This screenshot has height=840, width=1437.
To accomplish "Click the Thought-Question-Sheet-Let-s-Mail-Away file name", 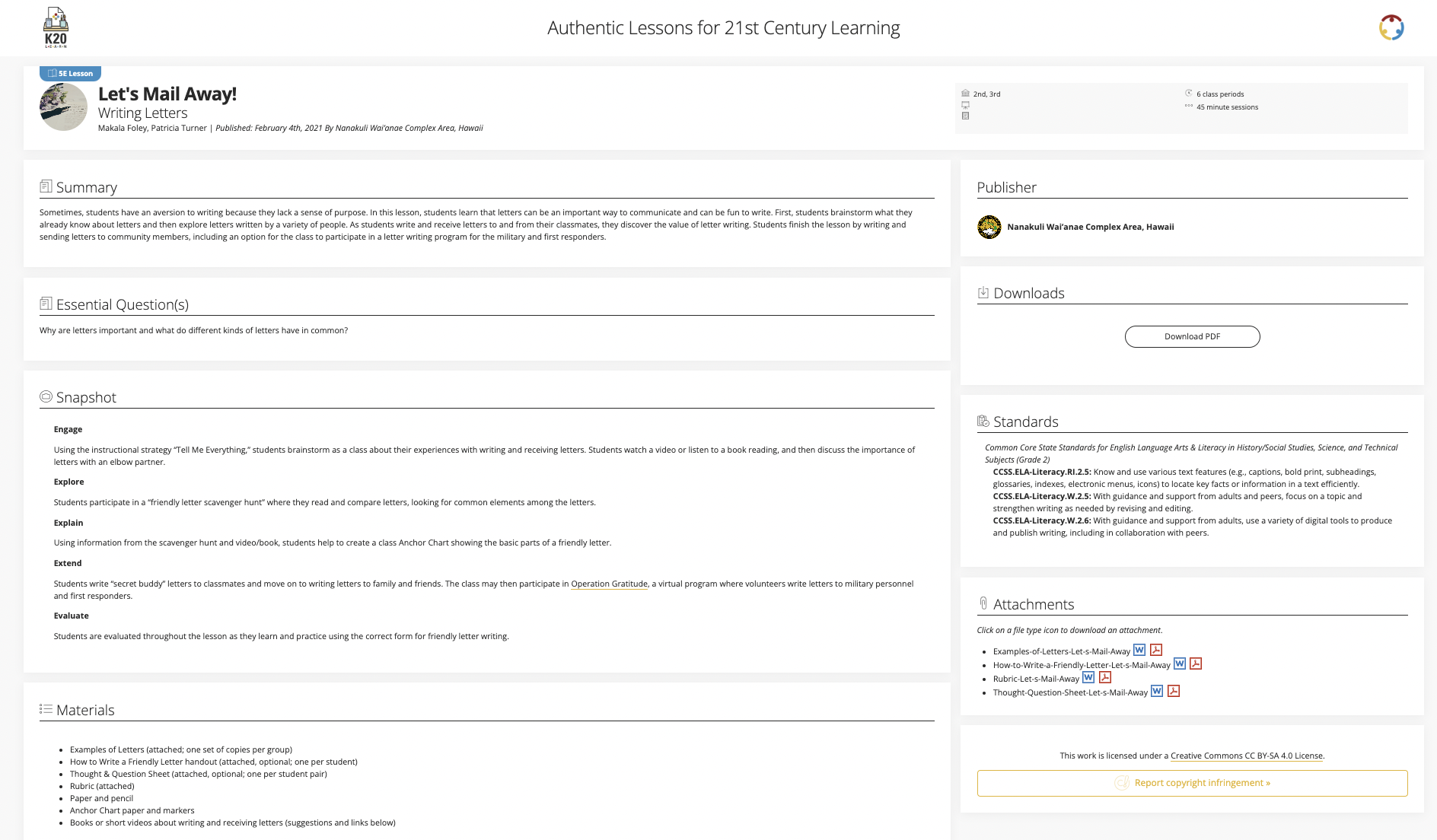I will [x=1070, y=692].
